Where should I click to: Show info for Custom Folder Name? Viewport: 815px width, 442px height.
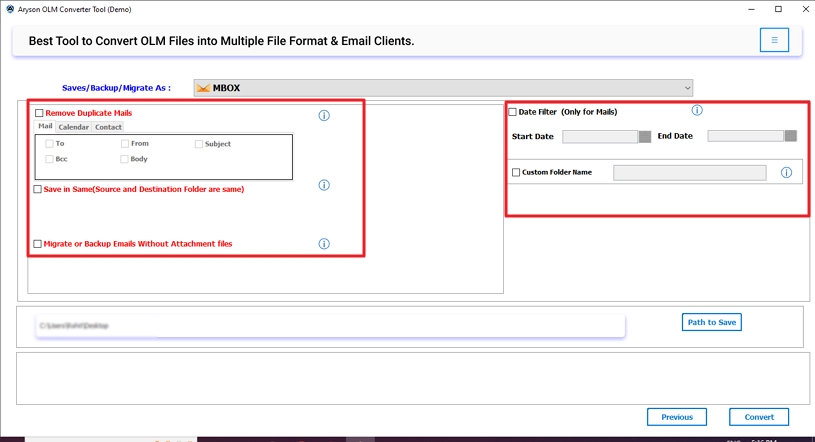[786, 173]
